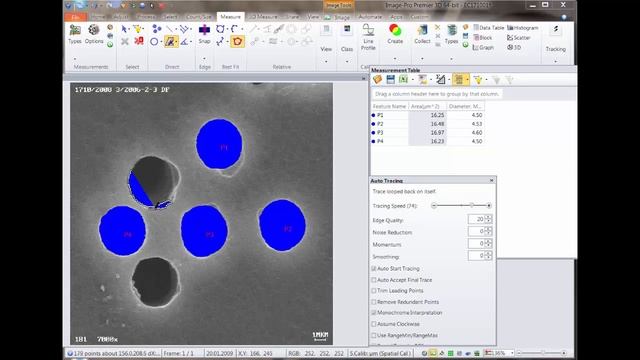This screenshot has height=360, width=640.
Task: Open the measurement Options gear
Action: (94, 34)
